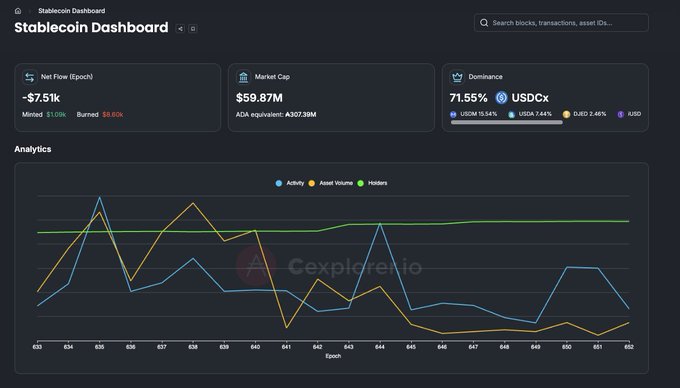Toggle the Asset Volume legend entry
Image resolution: width=680 pixels, height=388 pixels.
click(330, 183)
